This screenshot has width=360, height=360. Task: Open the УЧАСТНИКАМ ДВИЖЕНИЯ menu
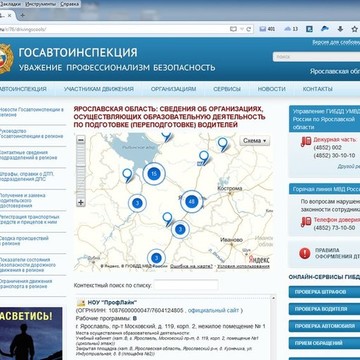(x=99, y=89)
